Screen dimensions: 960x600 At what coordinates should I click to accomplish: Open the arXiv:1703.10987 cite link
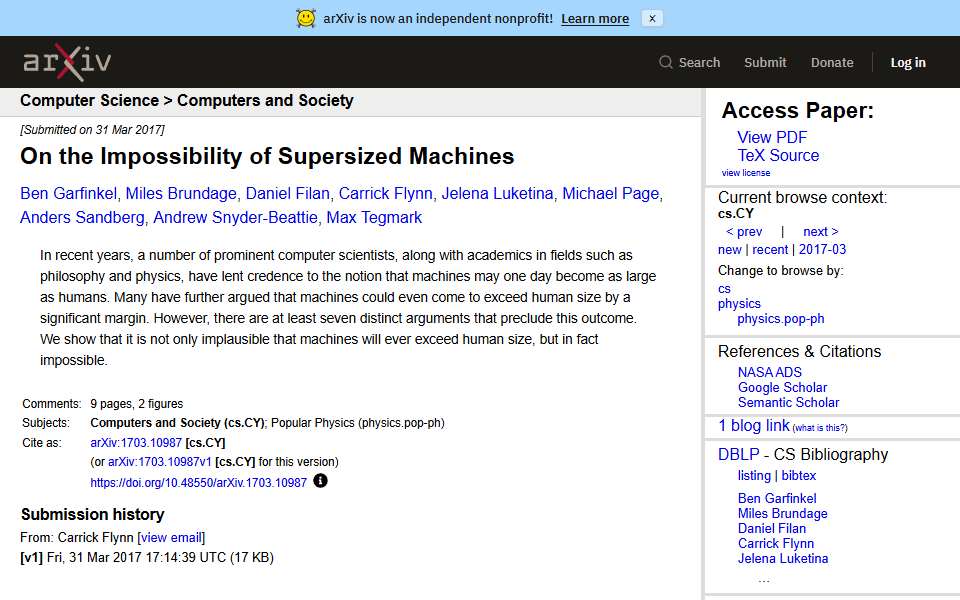pos(136,443)
